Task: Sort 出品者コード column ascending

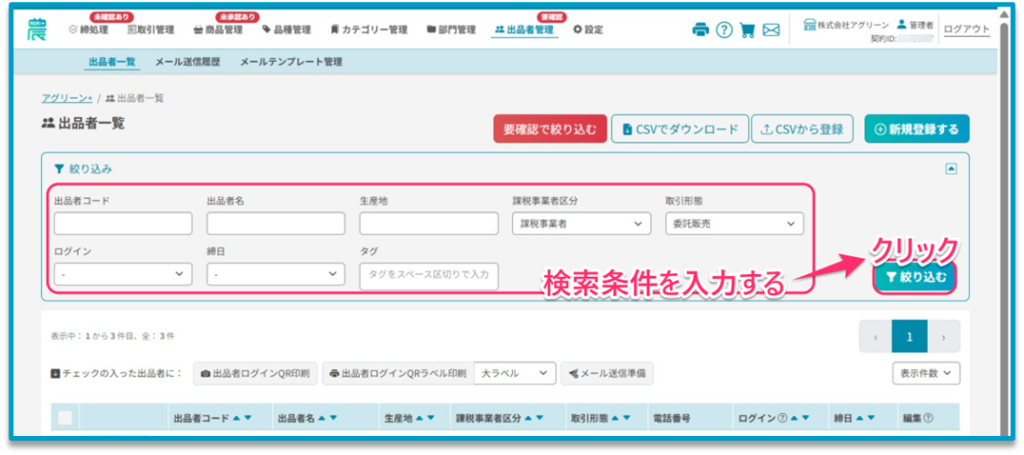Action: click(x=236, y=418)
